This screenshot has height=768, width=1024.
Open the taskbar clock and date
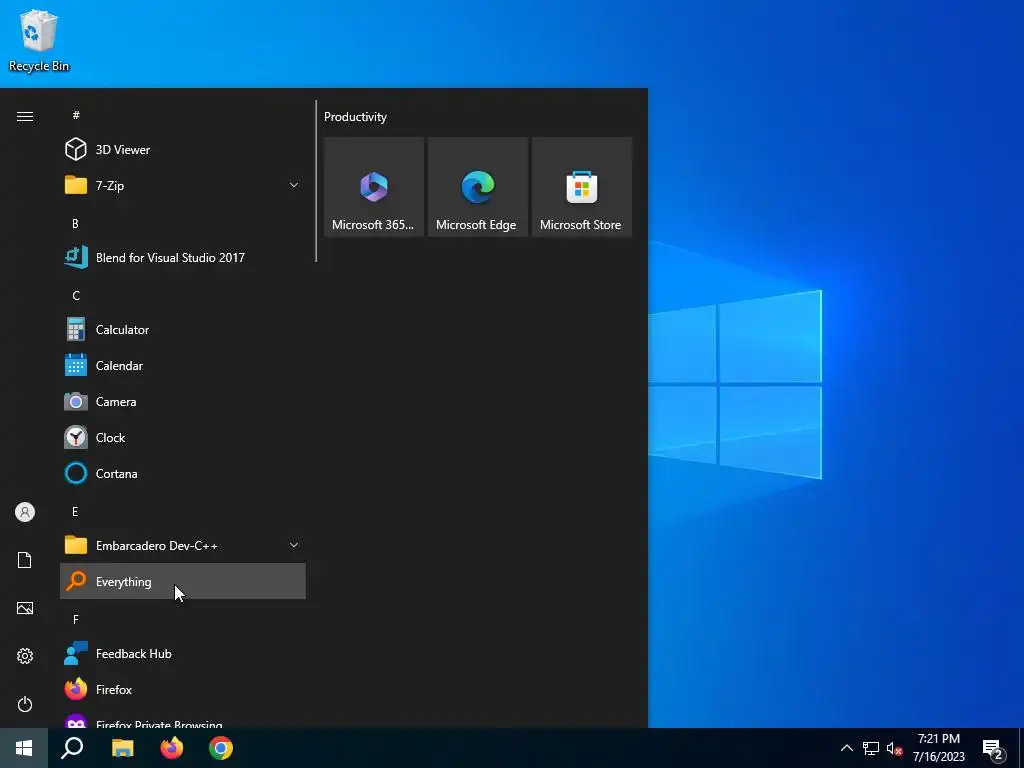(938, 748)
